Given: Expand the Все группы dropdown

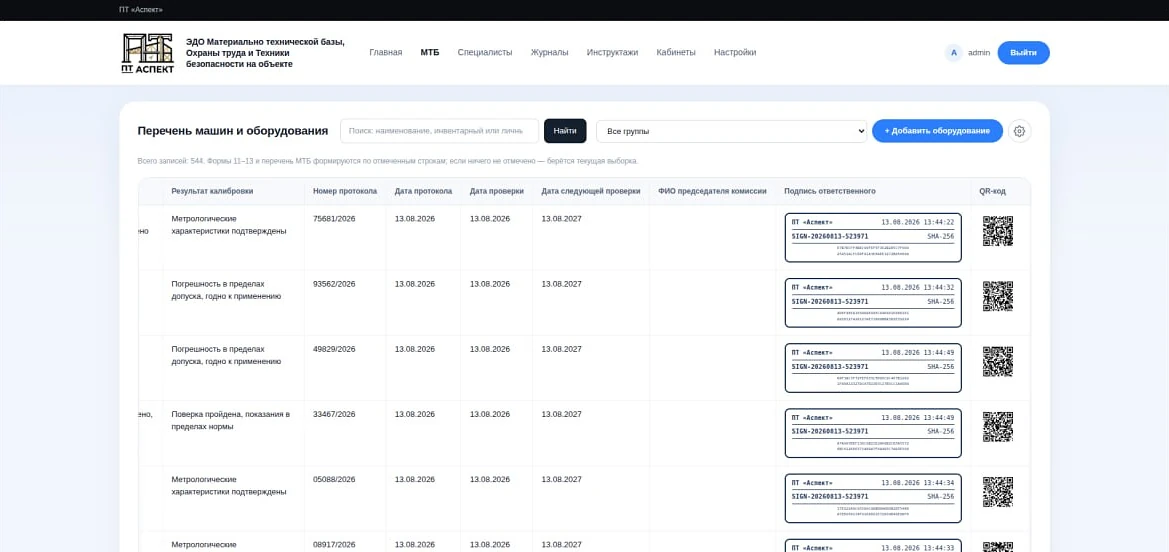Looking at the screenshot, I should click(x=731, y=131).
